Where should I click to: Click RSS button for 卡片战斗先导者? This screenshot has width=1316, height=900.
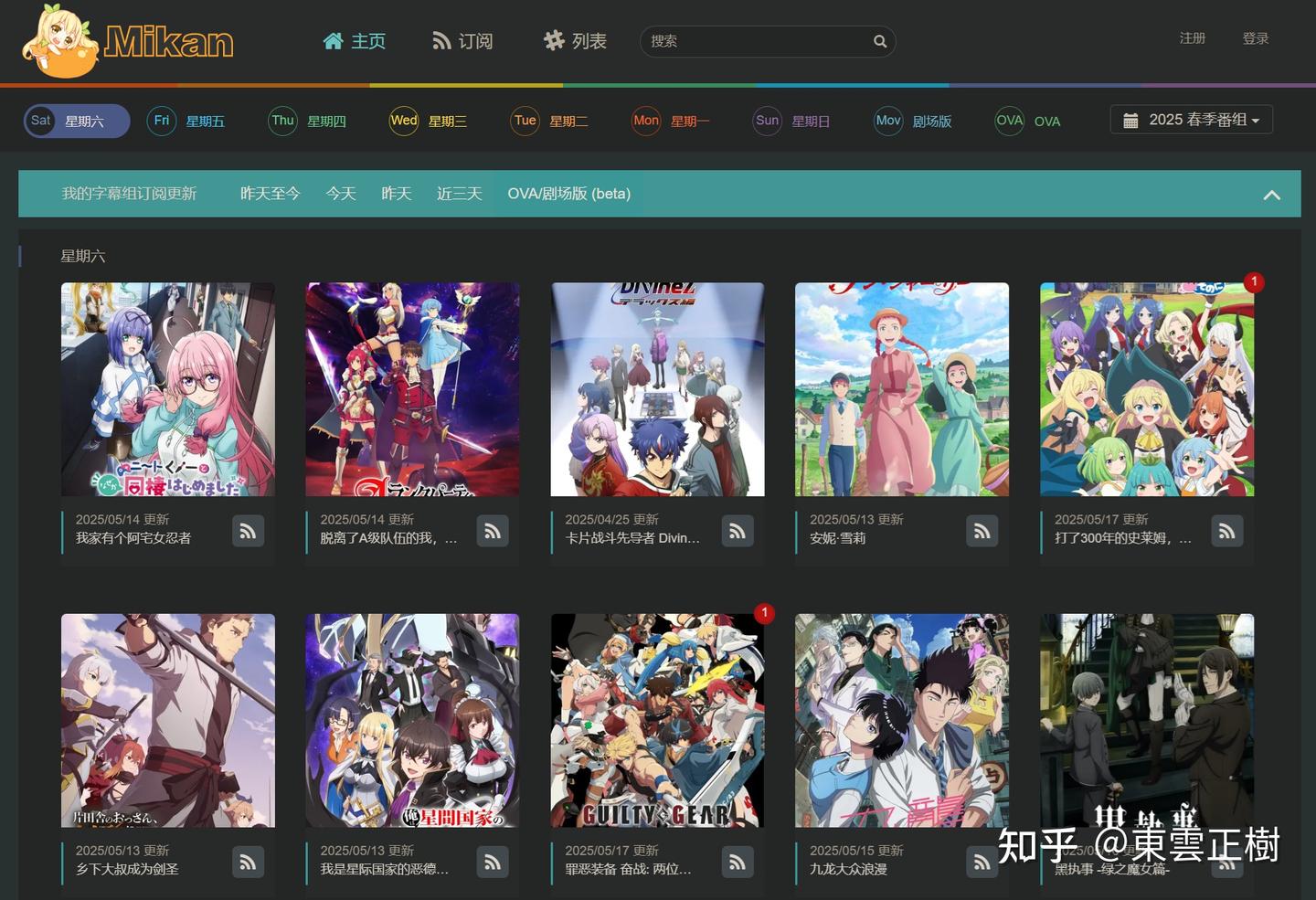pyautogui.click(x=738, y=531)
